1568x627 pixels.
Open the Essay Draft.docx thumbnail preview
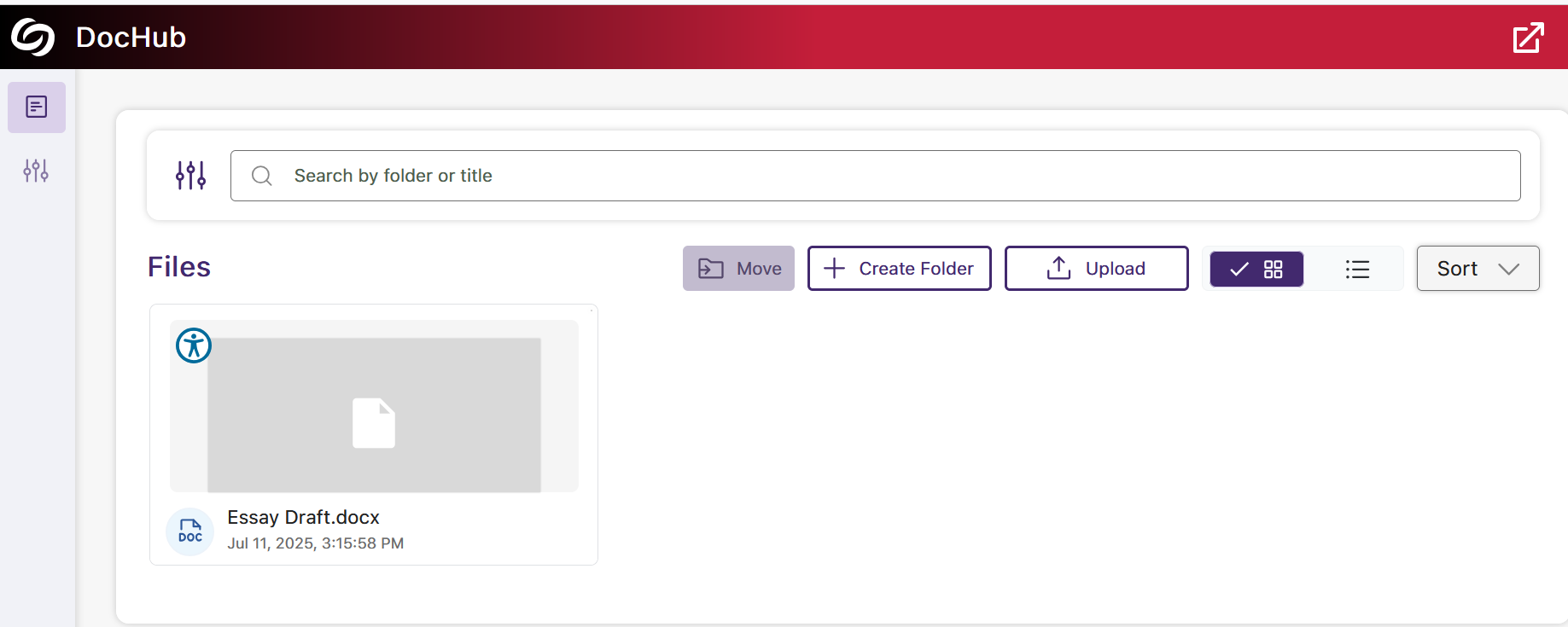tap(374, 414)
